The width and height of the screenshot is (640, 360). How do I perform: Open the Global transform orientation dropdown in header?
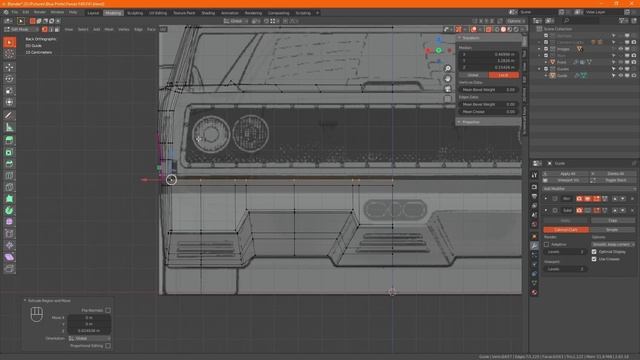[x=236, y=21]
